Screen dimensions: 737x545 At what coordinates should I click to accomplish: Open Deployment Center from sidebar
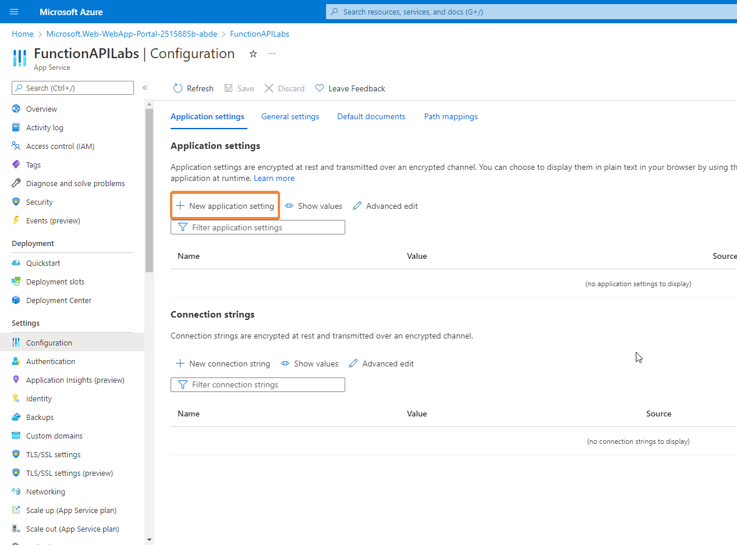tap(58, 300)
